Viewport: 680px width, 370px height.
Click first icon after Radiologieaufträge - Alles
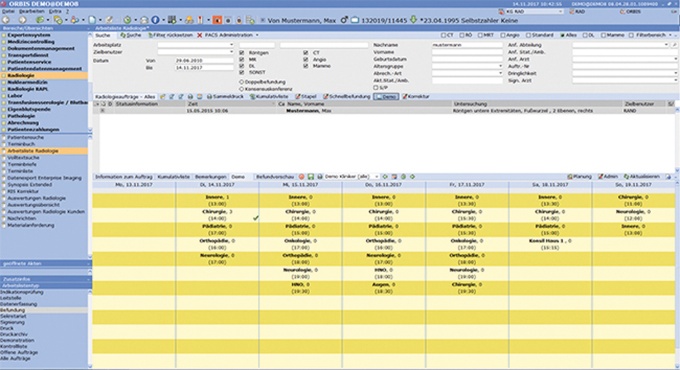[x=163, y=97]
